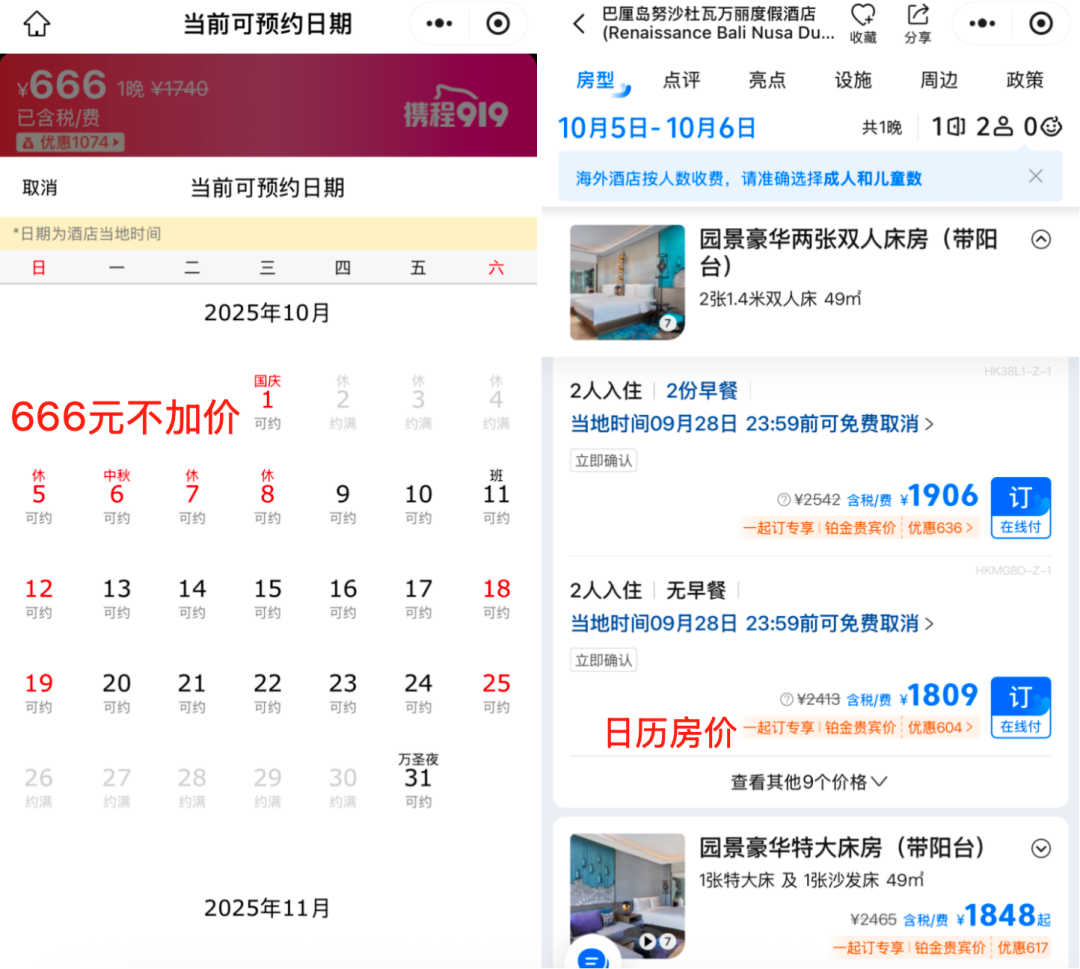
Task: Click the ¥2542 price info icon
Action: tap(783, 499)
